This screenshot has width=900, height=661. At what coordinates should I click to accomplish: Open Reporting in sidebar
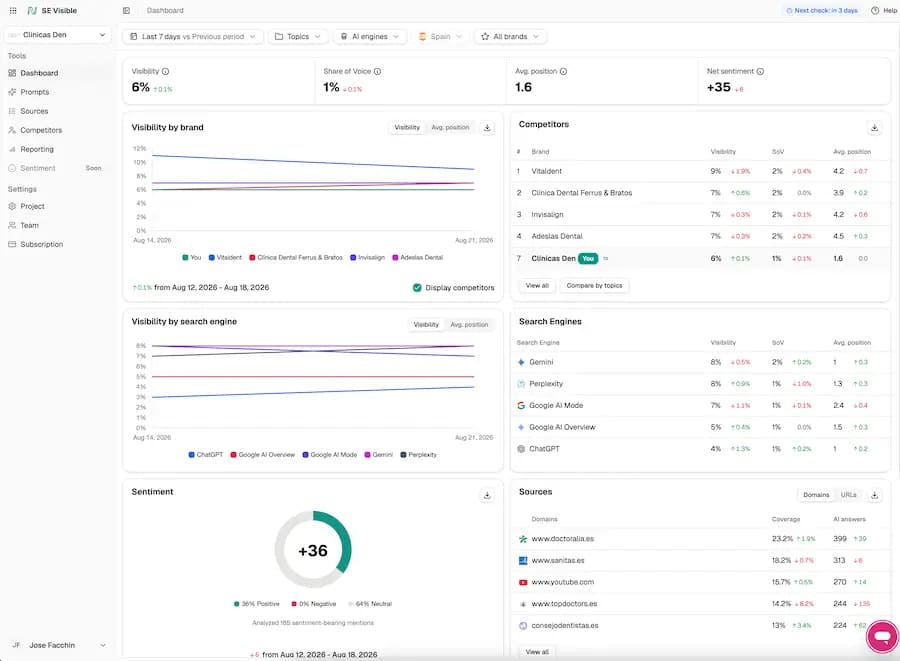[x=37, y=149]
